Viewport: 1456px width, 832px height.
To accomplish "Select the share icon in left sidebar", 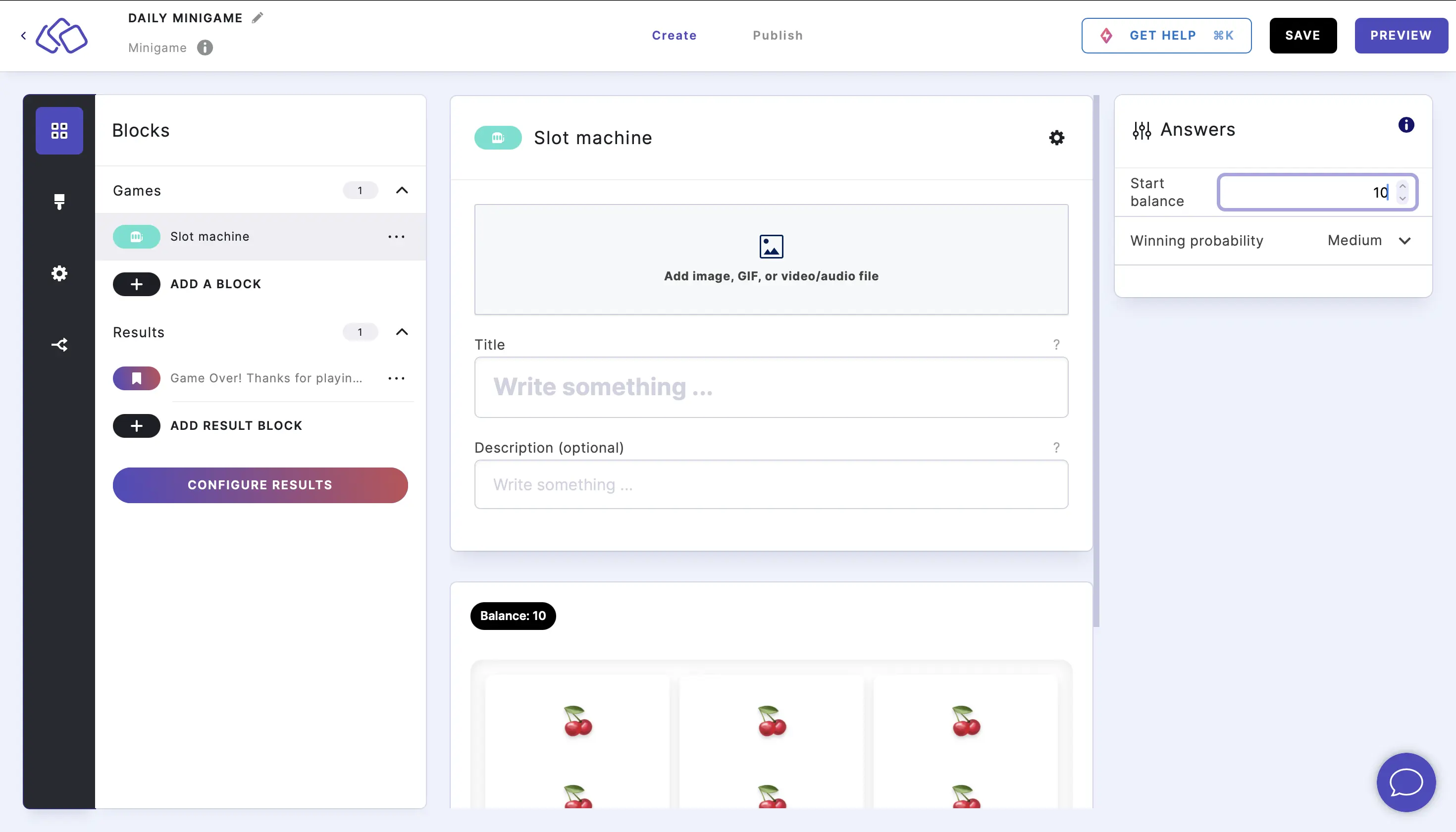I will (x=59, y=344).
